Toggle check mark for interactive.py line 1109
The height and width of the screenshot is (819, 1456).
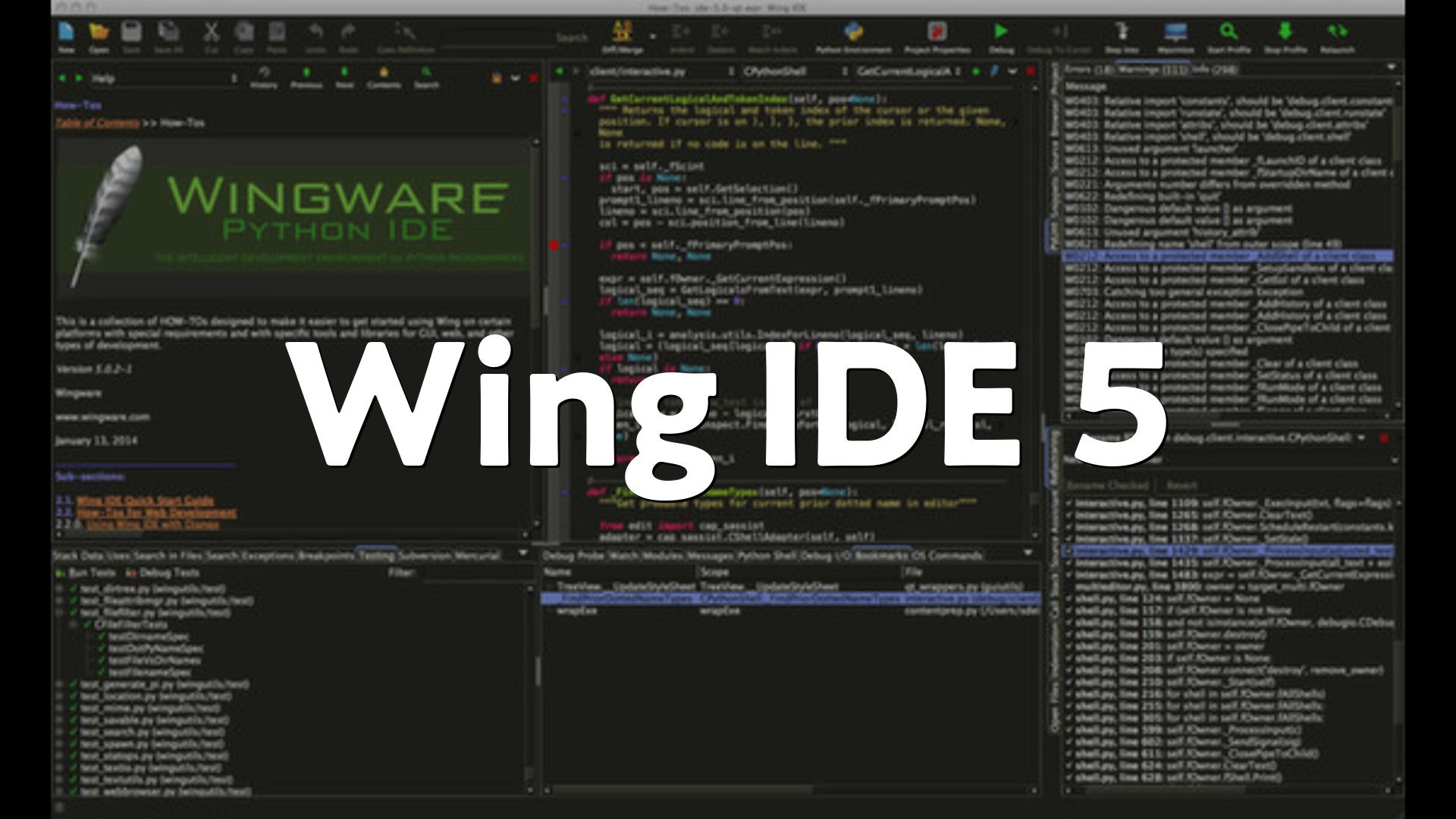tap(1068, 504)
